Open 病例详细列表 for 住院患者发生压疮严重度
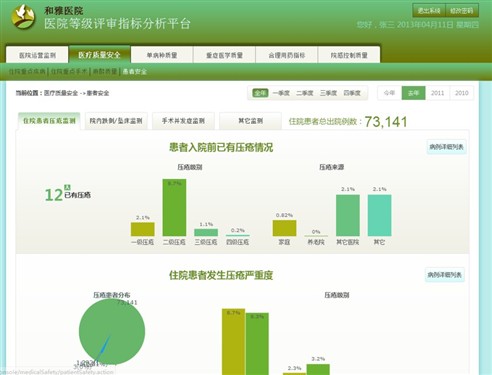 coord(445,275)
